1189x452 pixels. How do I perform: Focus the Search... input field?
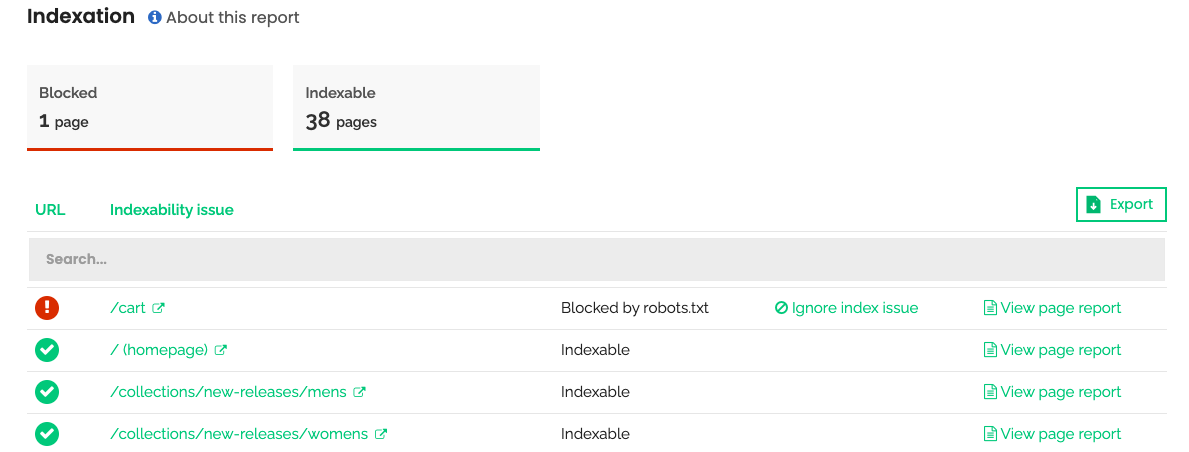tap(597, 259)
